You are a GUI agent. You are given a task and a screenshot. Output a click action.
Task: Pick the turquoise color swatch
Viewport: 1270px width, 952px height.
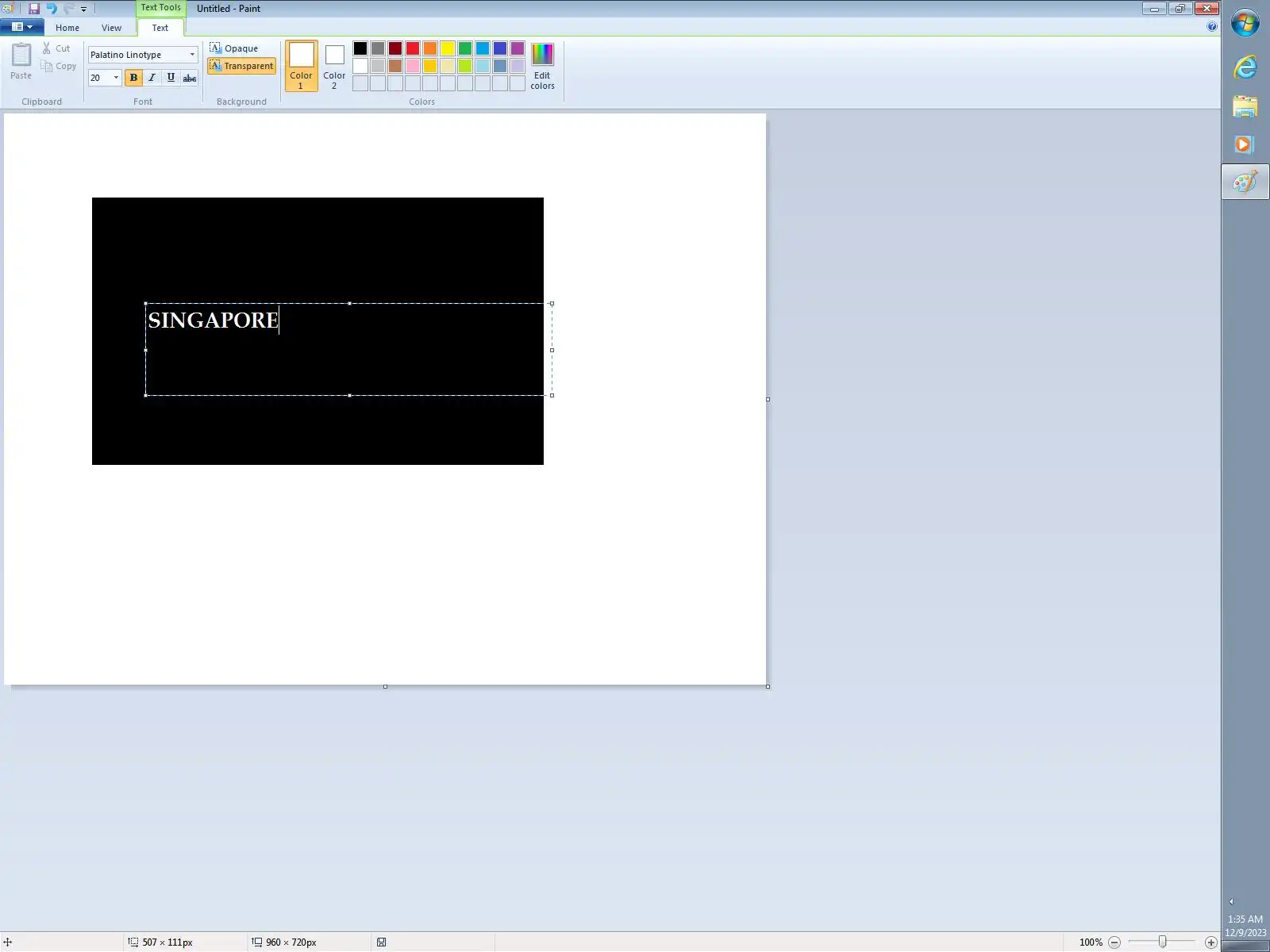483,48
